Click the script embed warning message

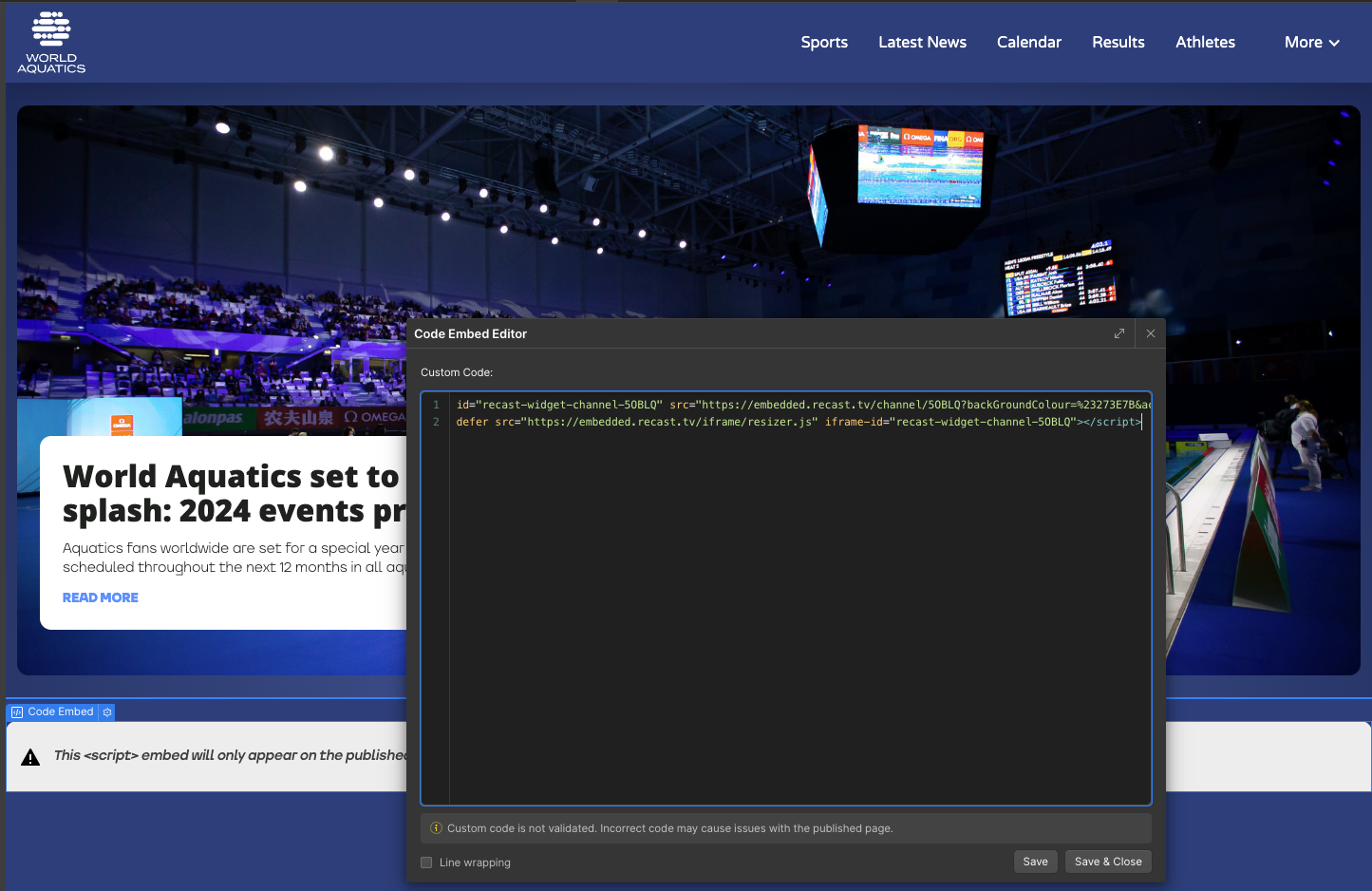[x=230, y=755]
